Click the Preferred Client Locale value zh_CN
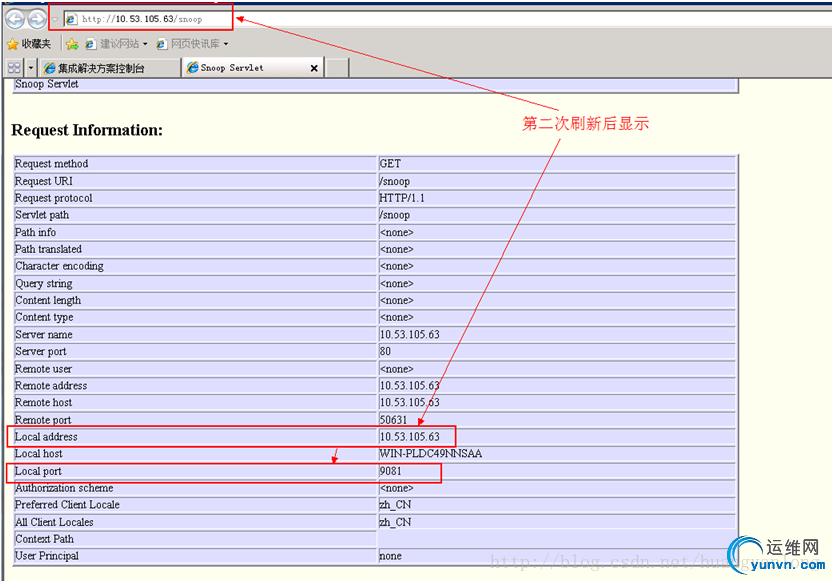Viewport: 832px width, 582px height. [395, 505]
